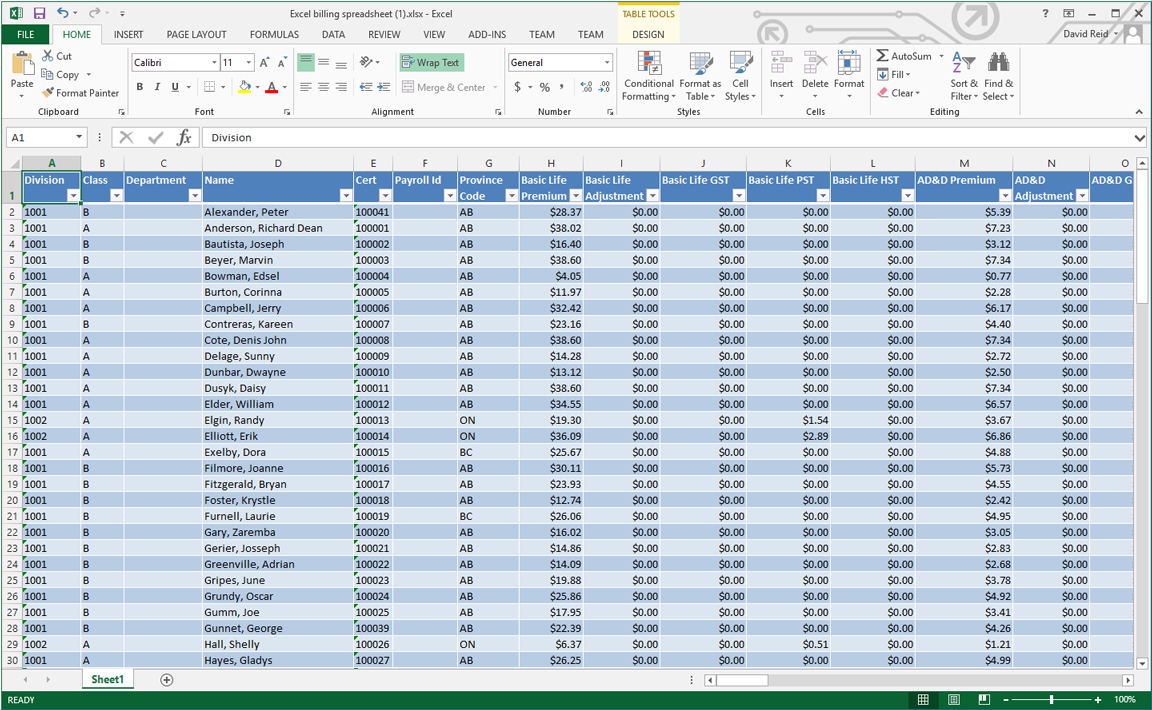
Task: Toggle italic formatting
Action: 156,88
